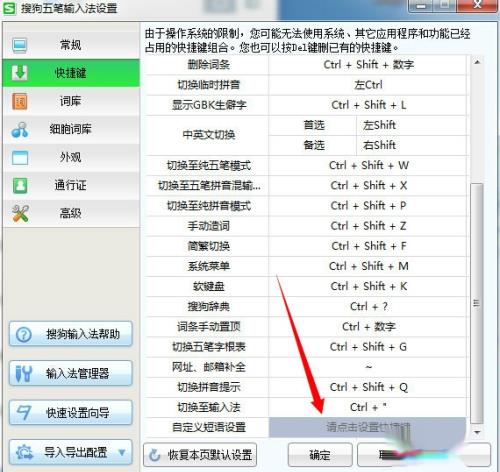500x472 pixels.
Task: Click 删除词条 shortcut Ctrl + Shift + 数字
Action: tap(368, 64)
